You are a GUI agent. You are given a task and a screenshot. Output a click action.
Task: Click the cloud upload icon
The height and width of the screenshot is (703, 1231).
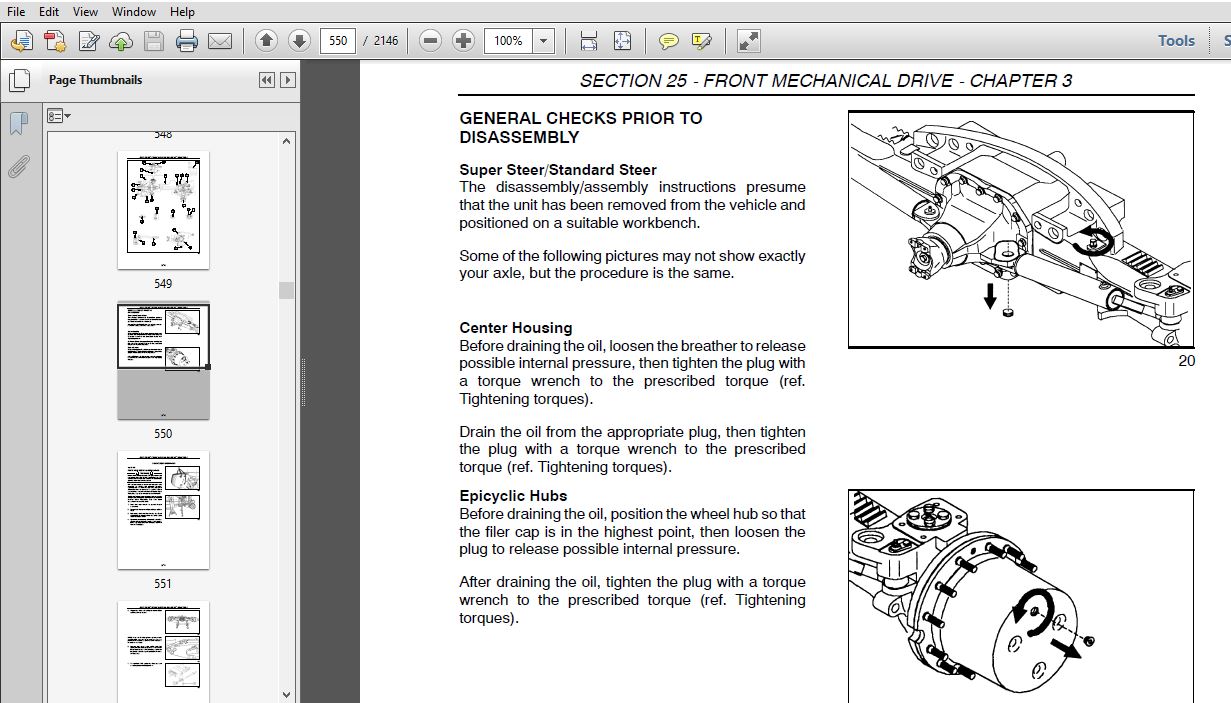(120, 41)
